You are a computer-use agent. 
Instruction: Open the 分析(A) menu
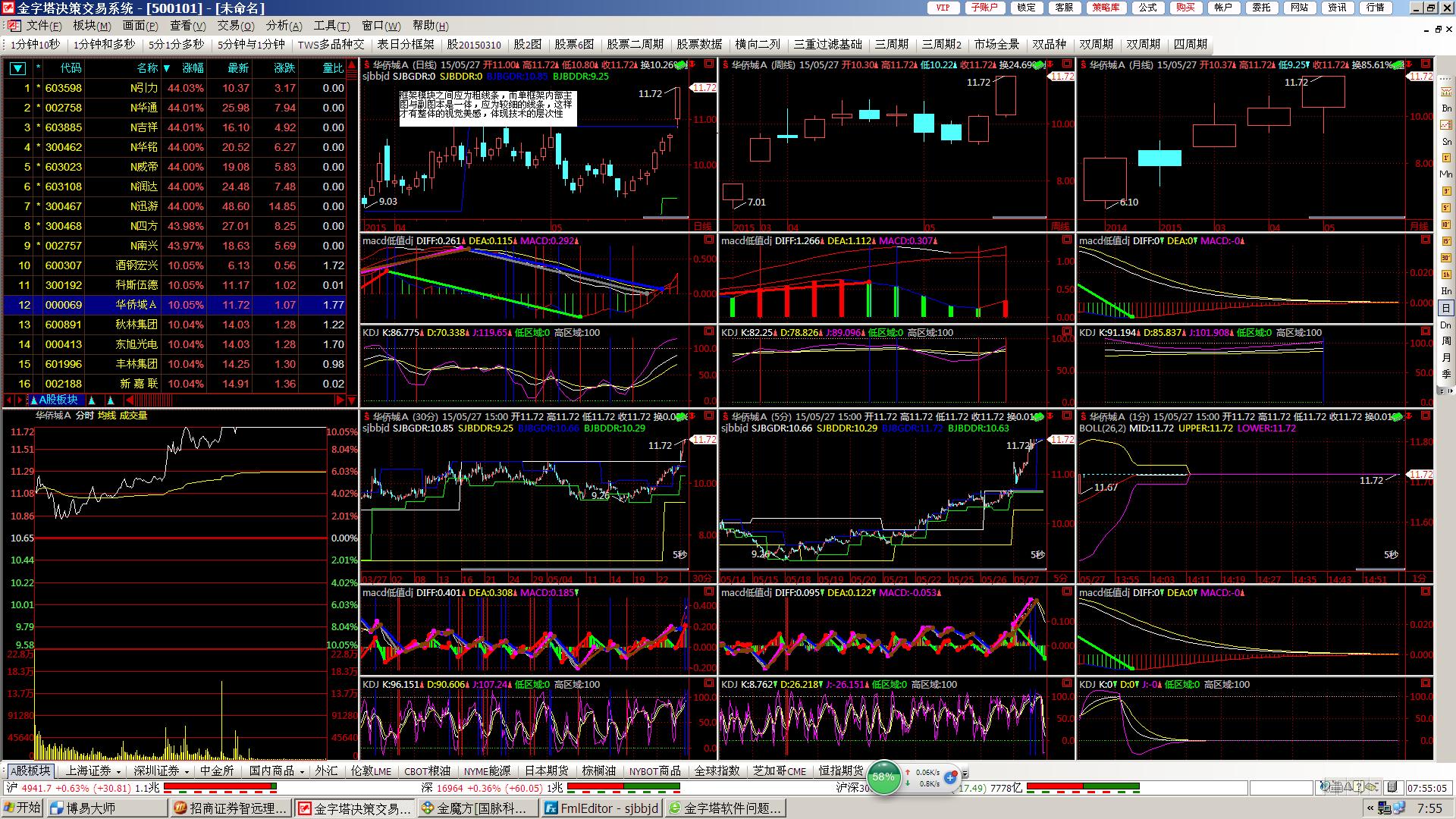(x=284, y=26)
